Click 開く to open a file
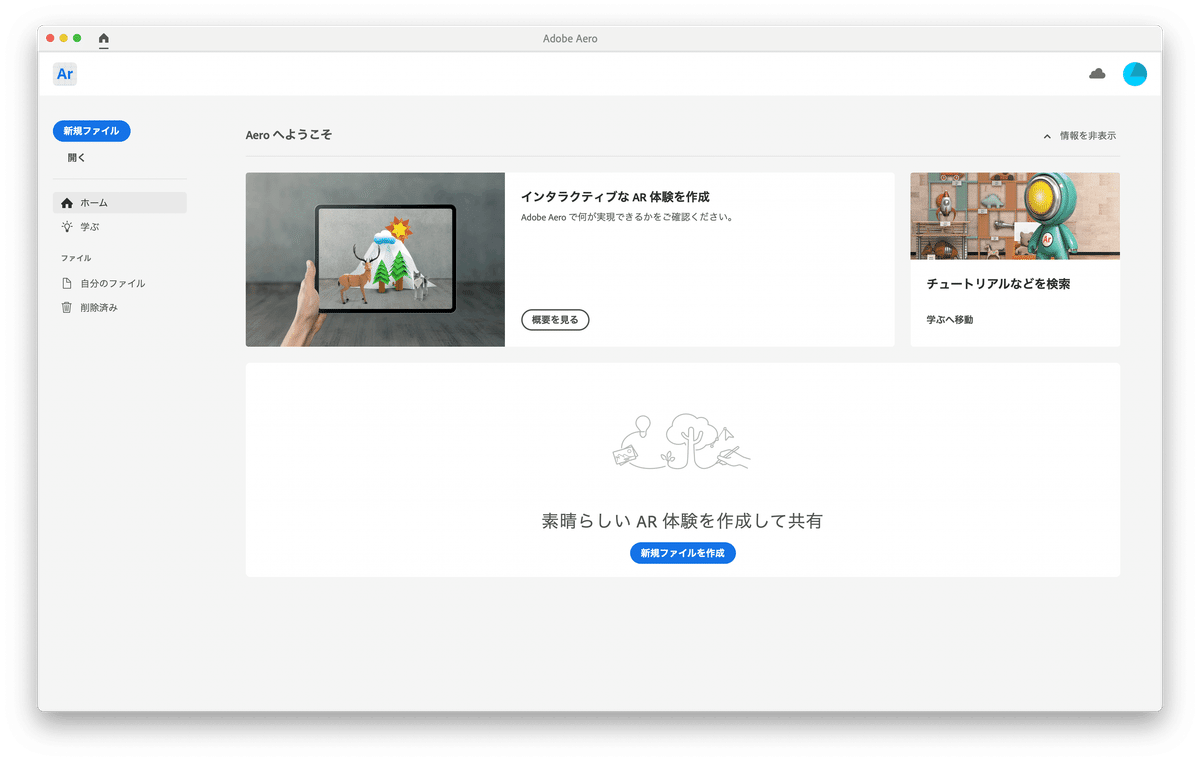This screenshot has width=1200, height=761. (77, 158)
